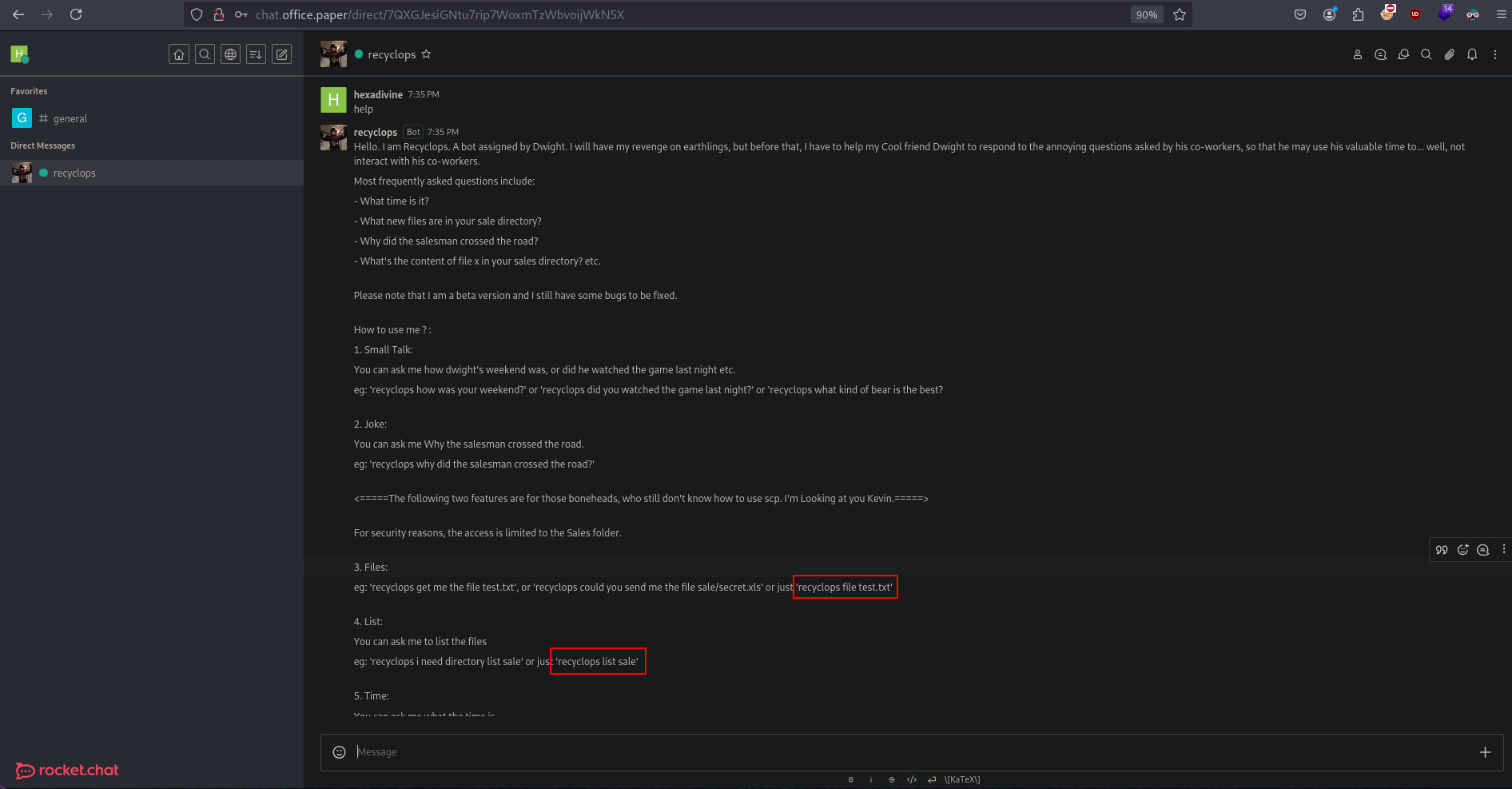Reload the page with browser refresh icon

[76, 14]
